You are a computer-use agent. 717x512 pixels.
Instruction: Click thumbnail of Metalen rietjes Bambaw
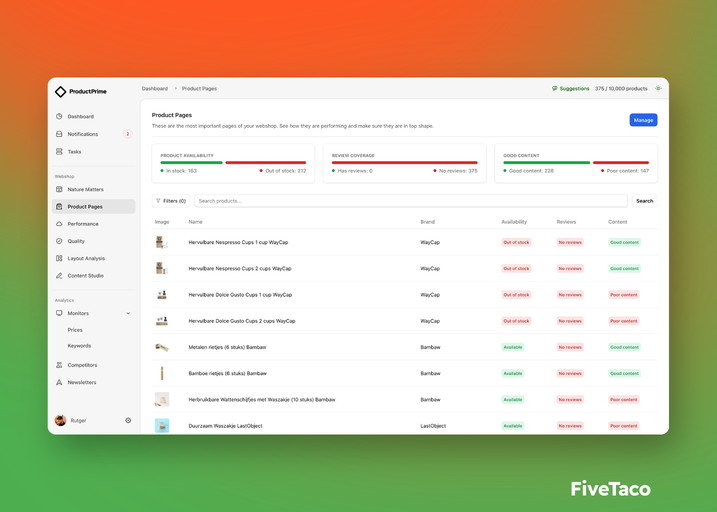click(162, 347)
